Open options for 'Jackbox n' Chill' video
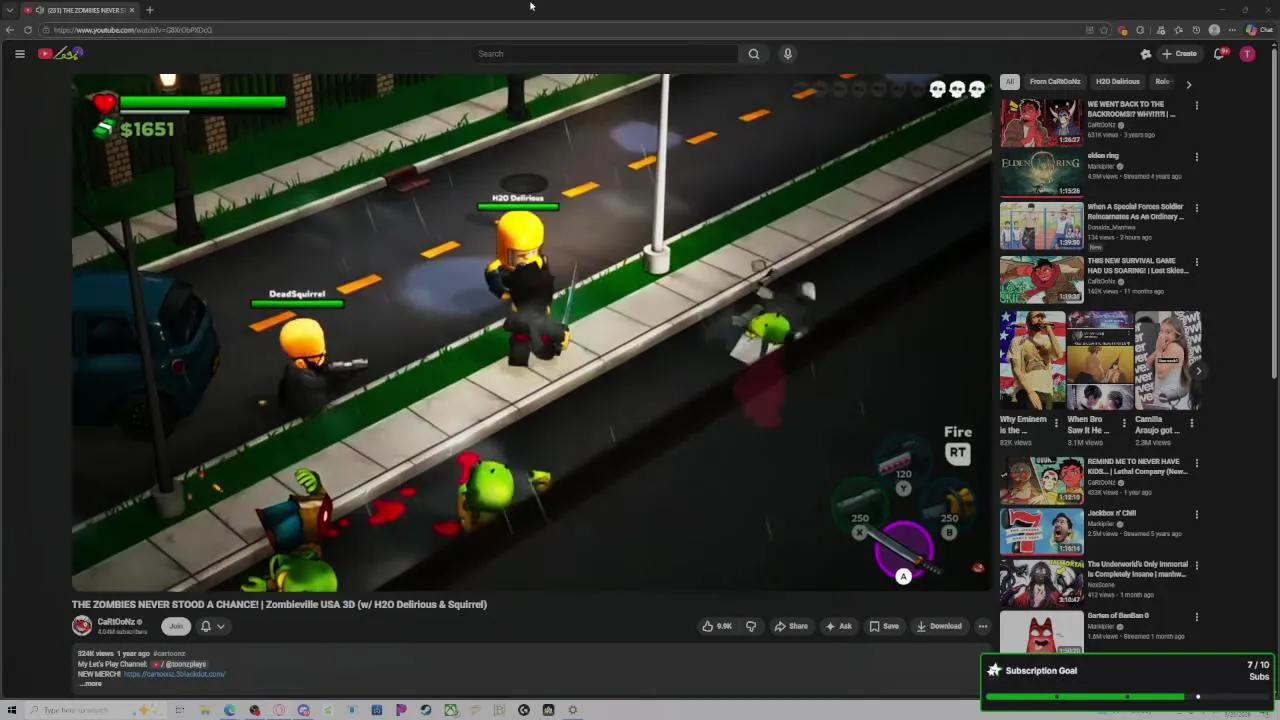1280x720 pixels. click(1197, 514)
